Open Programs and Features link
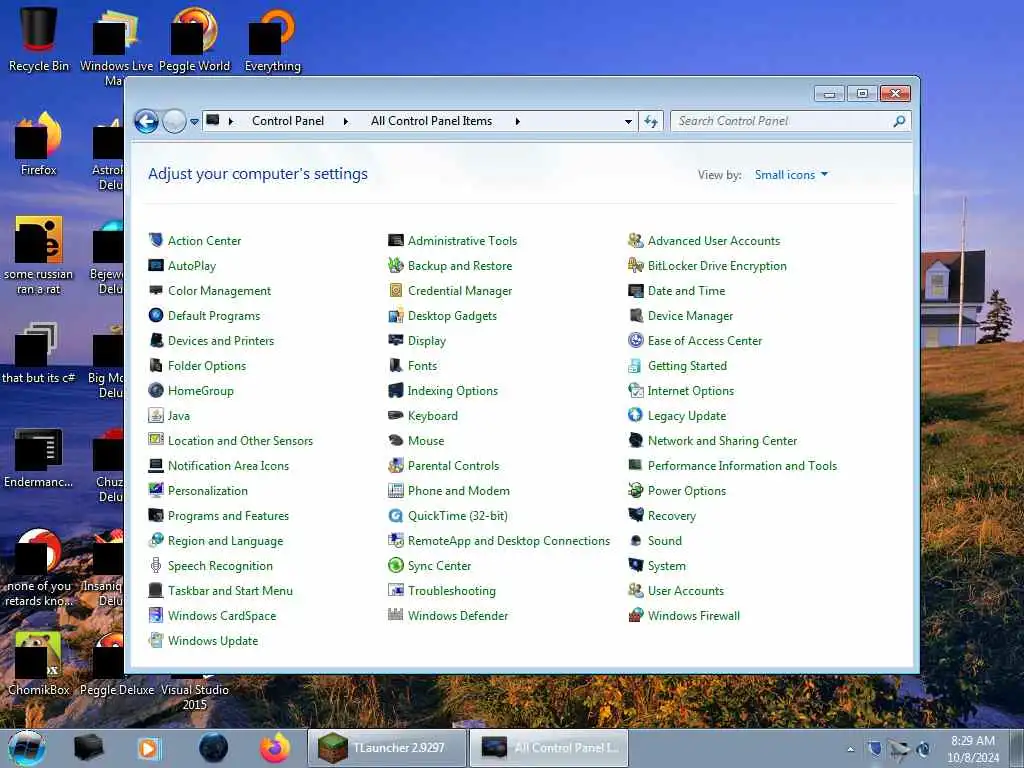Screen dimensions: 1024x768 tap(228, 515)
